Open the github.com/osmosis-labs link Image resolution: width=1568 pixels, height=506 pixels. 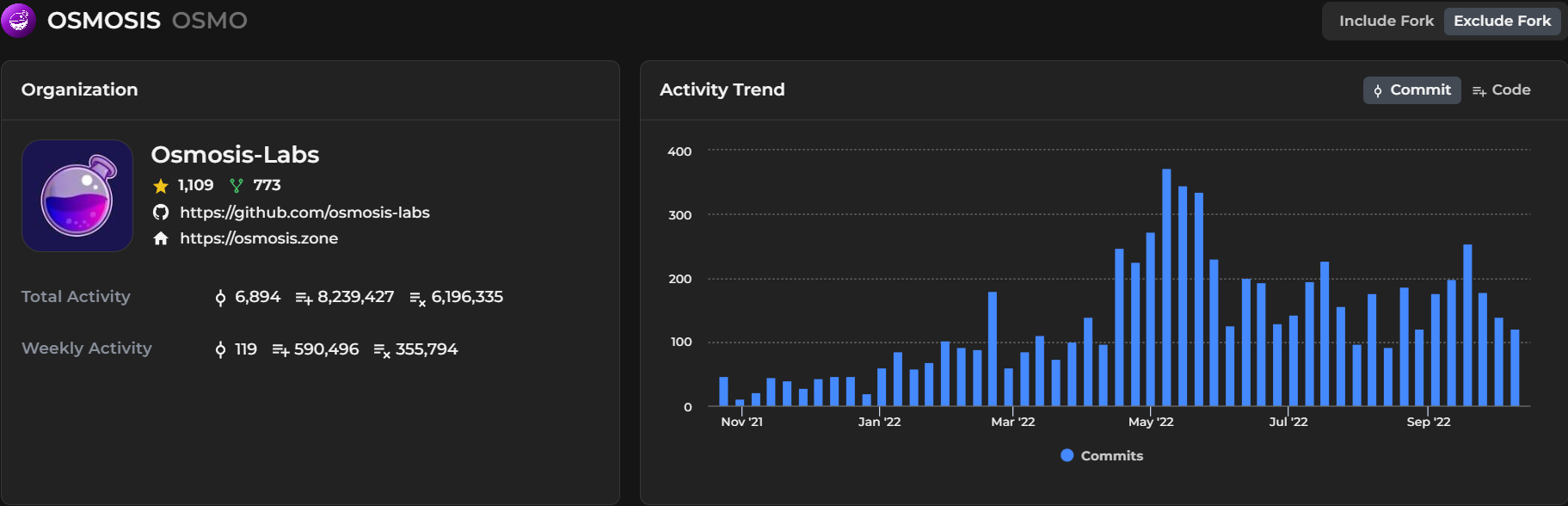[x=304, y=213]
